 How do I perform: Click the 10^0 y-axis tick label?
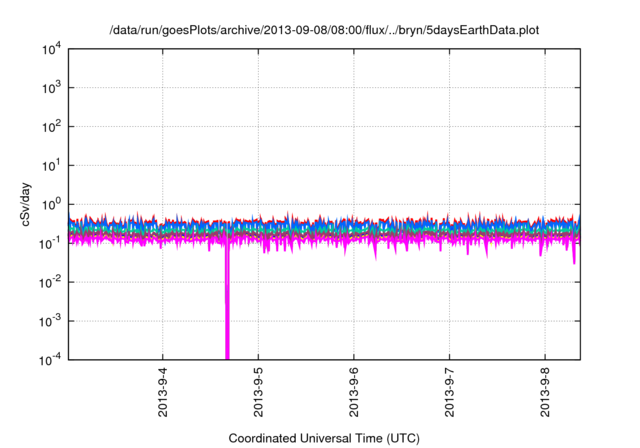coord(52,204)
